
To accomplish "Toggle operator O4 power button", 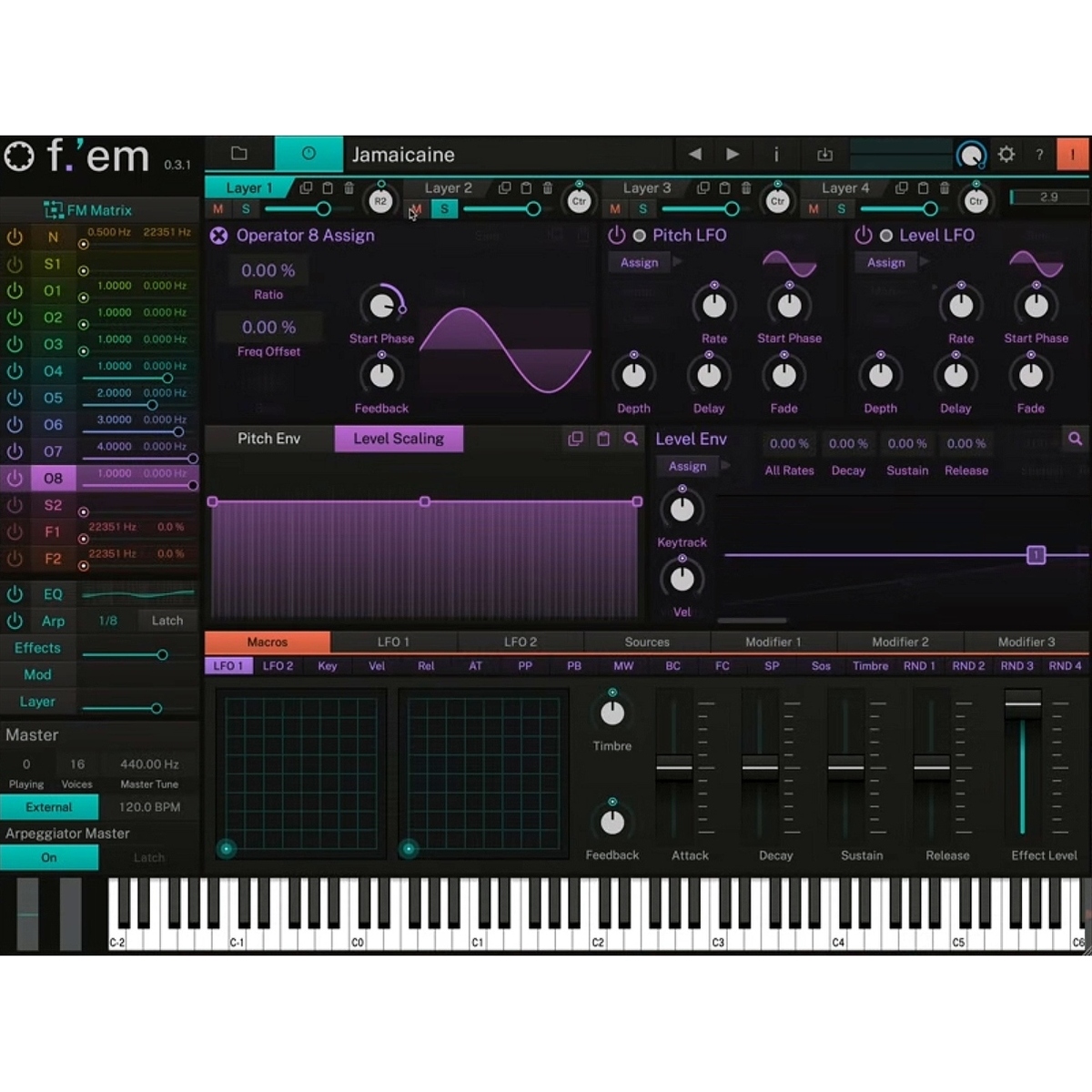I will (15, 370).
